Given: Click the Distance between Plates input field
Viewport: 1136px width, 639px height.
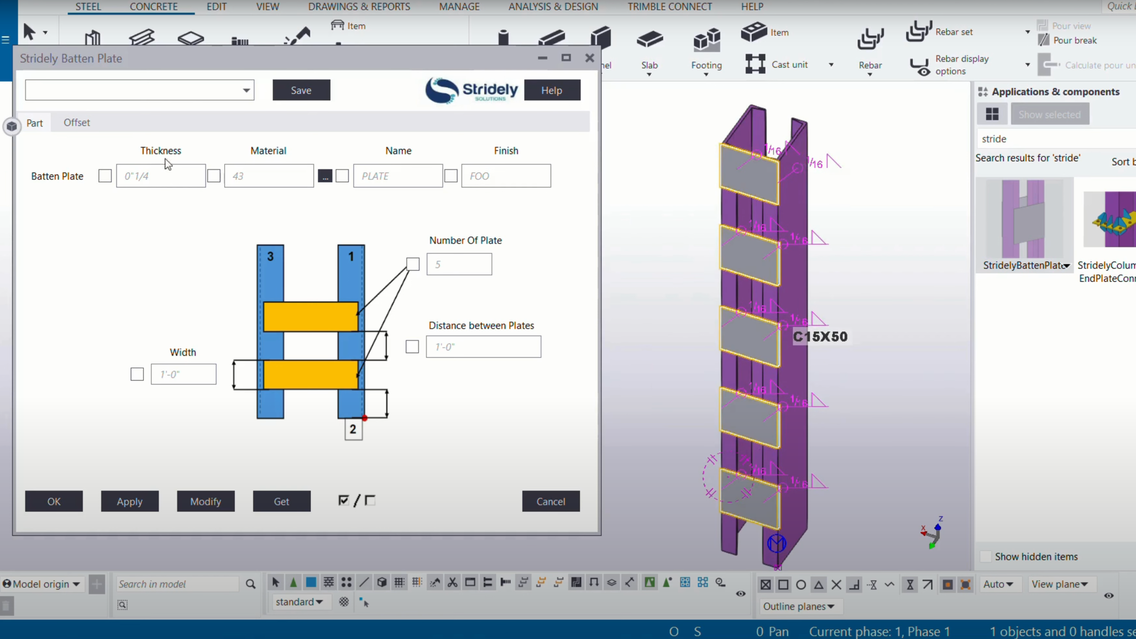Looking at the screenshot, I should pyautogui.click(x=483, y=347).
